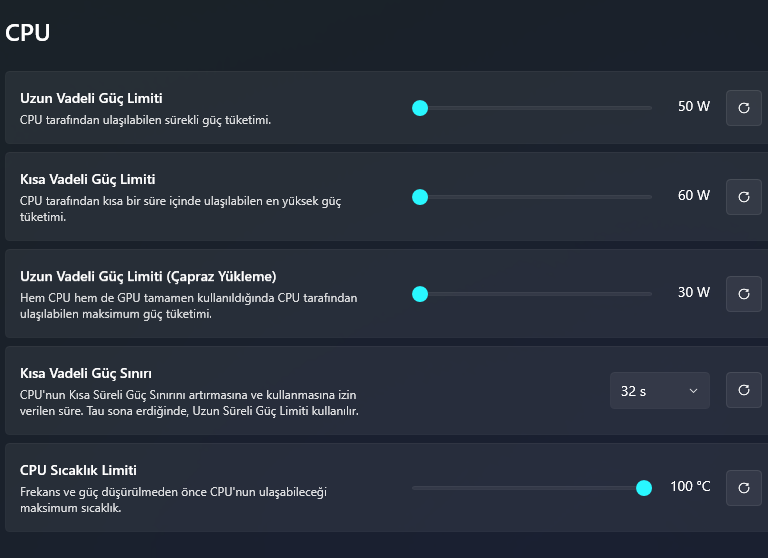Screen dimensions: 768x558
Task: Click the 50 W value label
Action: (693, 107)
